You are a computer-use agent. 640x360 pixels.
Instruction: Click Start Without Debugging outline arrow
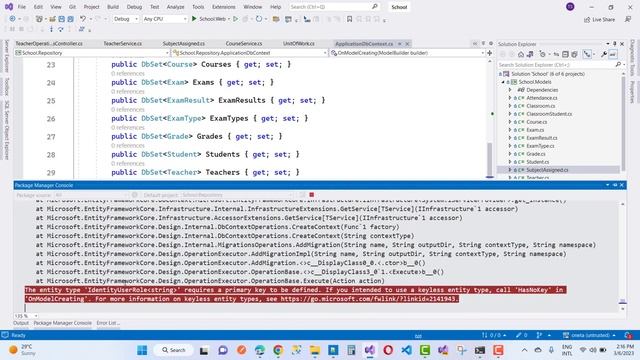click(x=236, y=19)
